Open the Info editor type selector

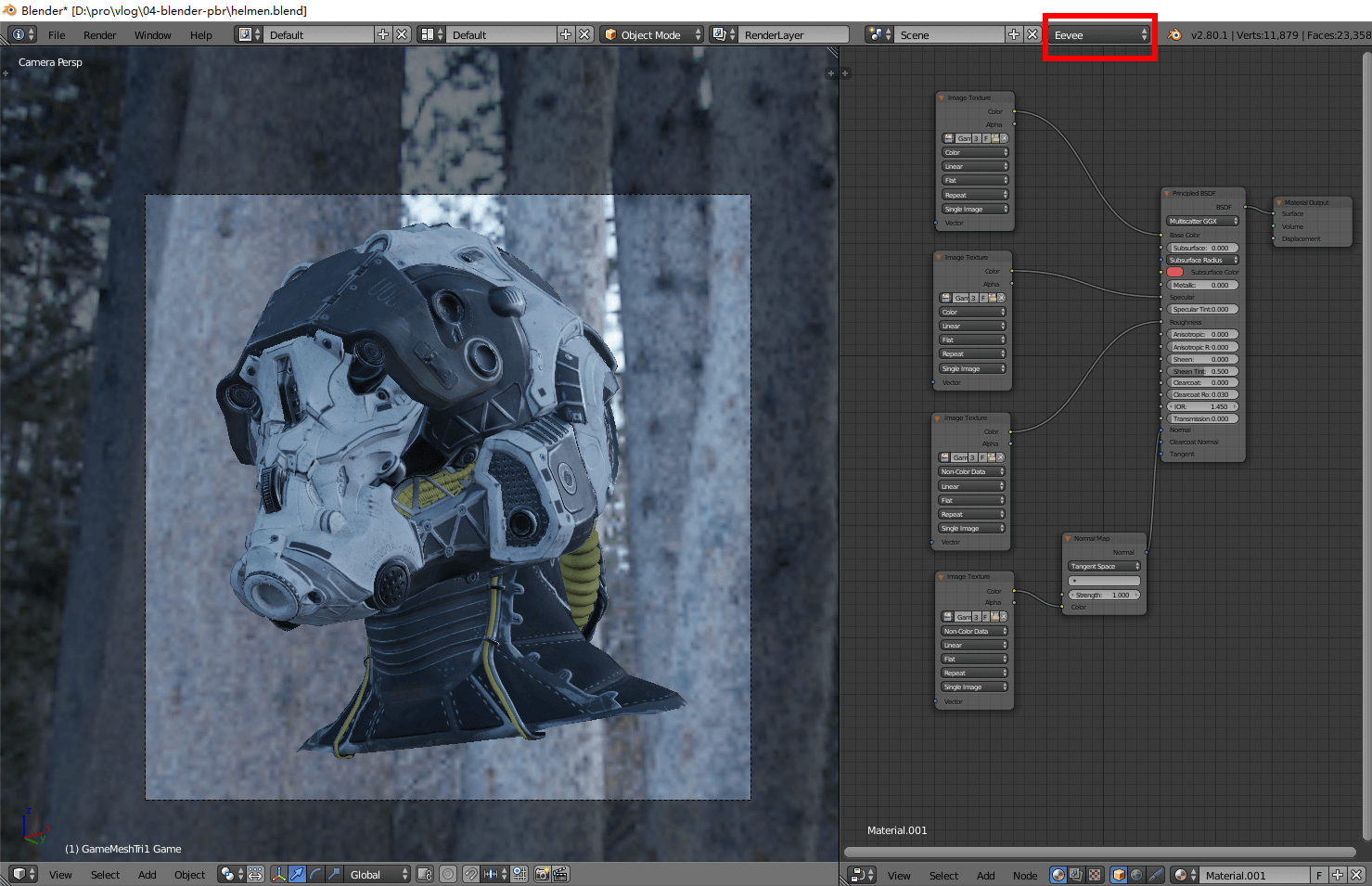[x=21, y=34]
